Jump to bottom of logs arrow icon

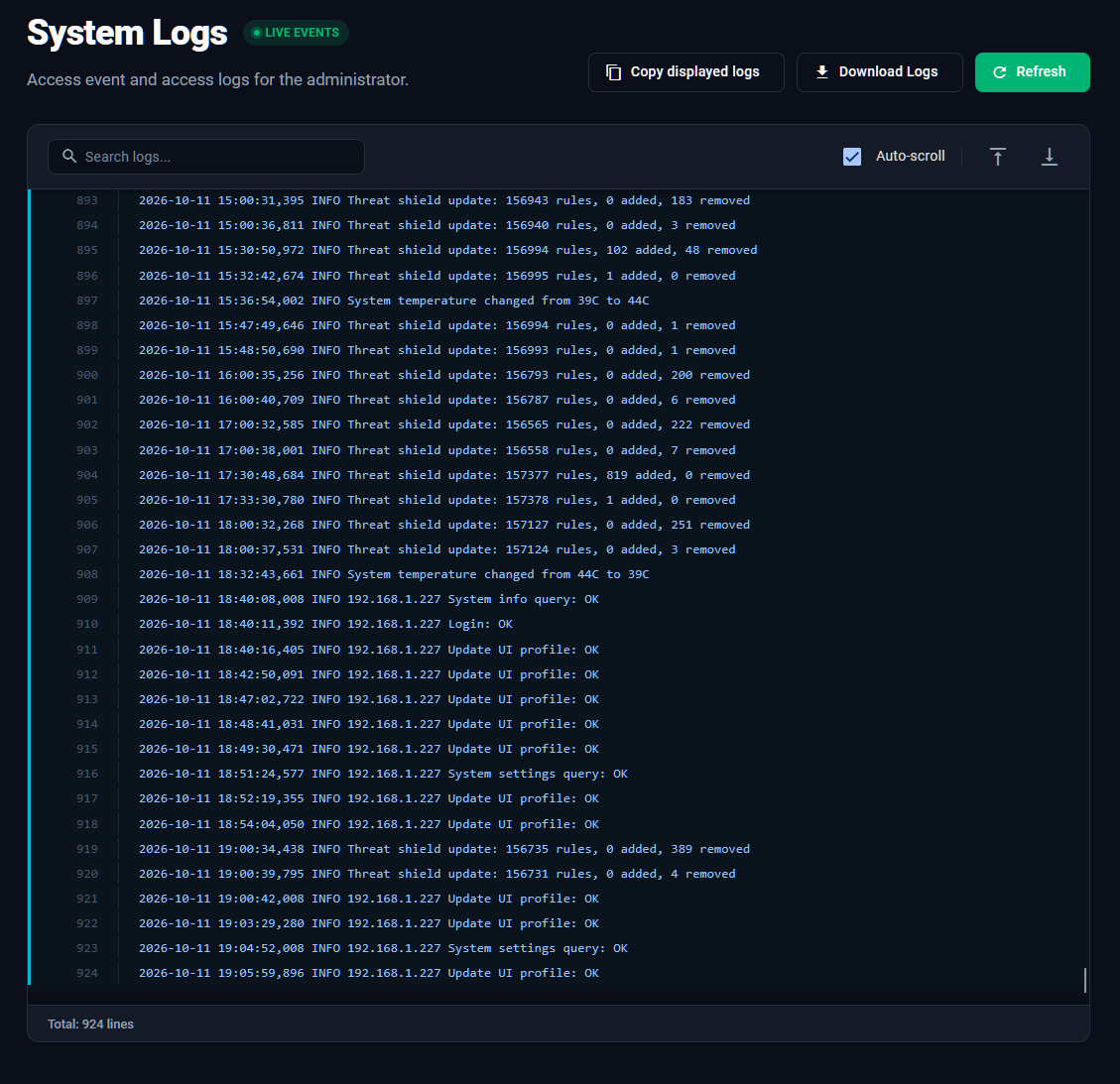[1049, 157]
